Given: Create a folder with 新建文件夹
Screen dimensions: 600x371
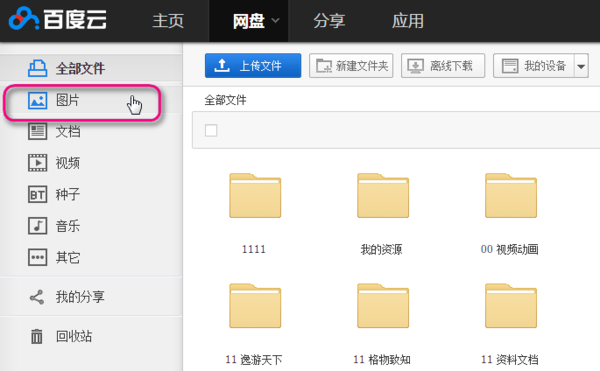Looking at the screenshot, I should pos(351,65).
